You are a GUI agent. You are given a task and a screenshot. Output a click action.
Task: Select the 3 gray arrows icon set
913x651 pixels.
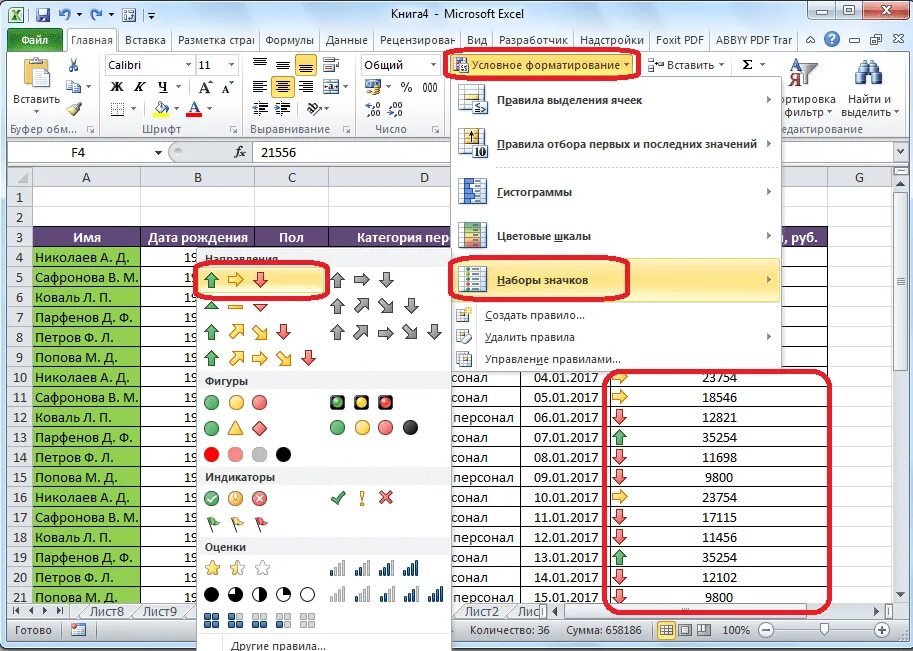point(362,280)
